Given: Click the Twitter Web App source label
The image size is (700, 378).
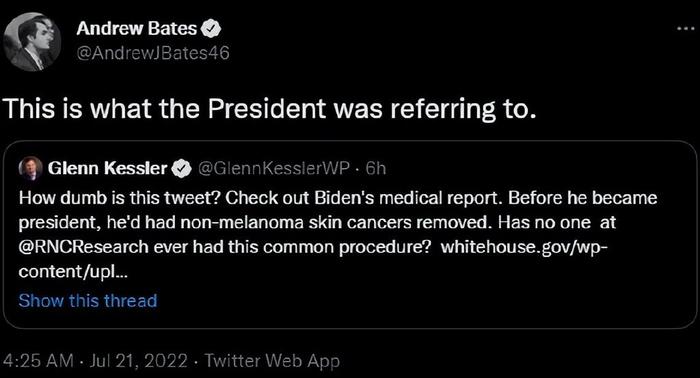Looking at the screenshot, I should [272, 361].
